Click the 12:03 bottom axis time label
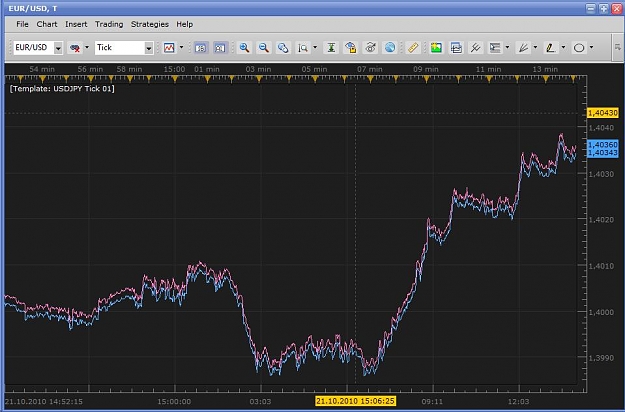Viewport: 625px width, 412px height. pyautogui.click(x=519, y=402)
